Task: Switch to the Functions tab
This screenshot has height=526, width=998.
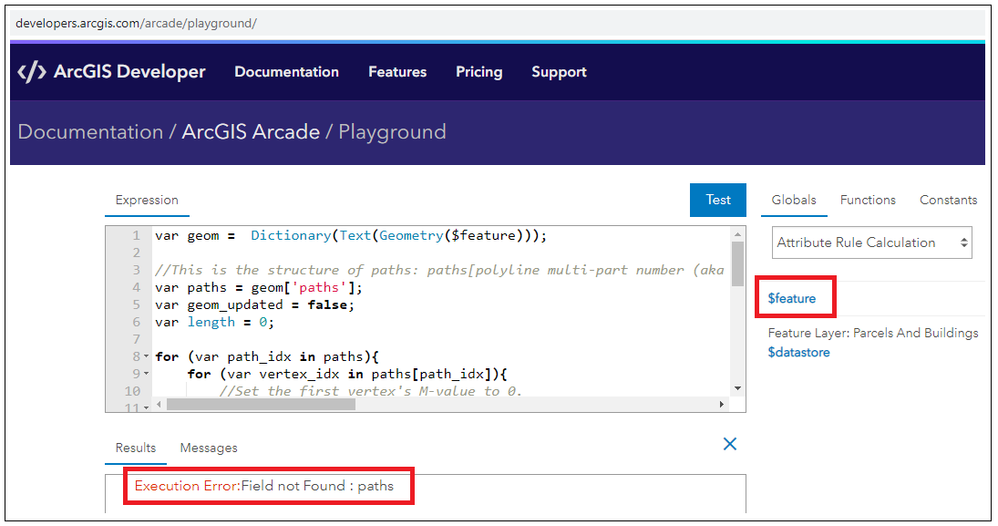Action: (868, 200)
